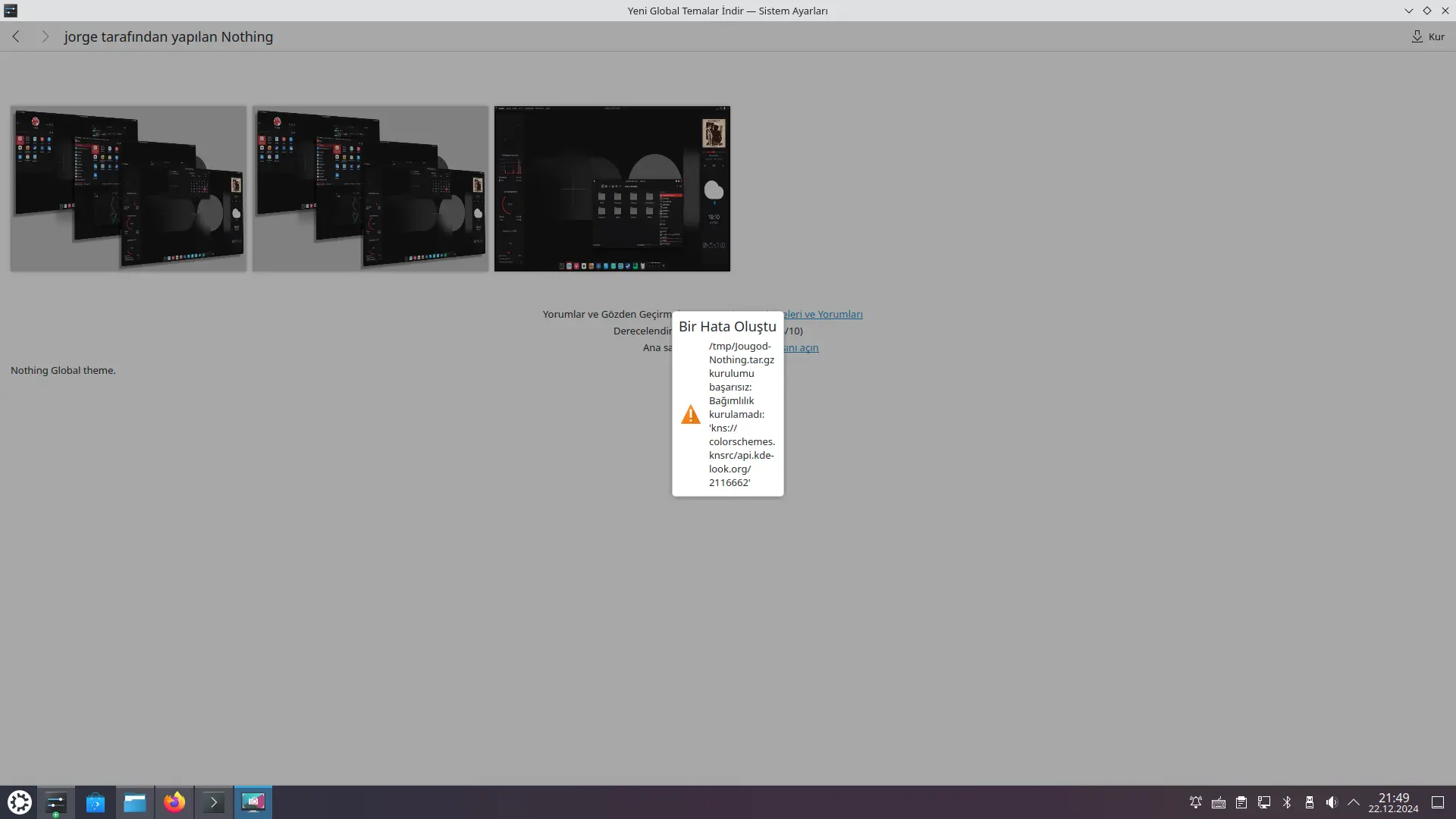The image size is (1456, 819).
Task: Open keyboard layout indicator in system tray
Action: coord(1219,802)
